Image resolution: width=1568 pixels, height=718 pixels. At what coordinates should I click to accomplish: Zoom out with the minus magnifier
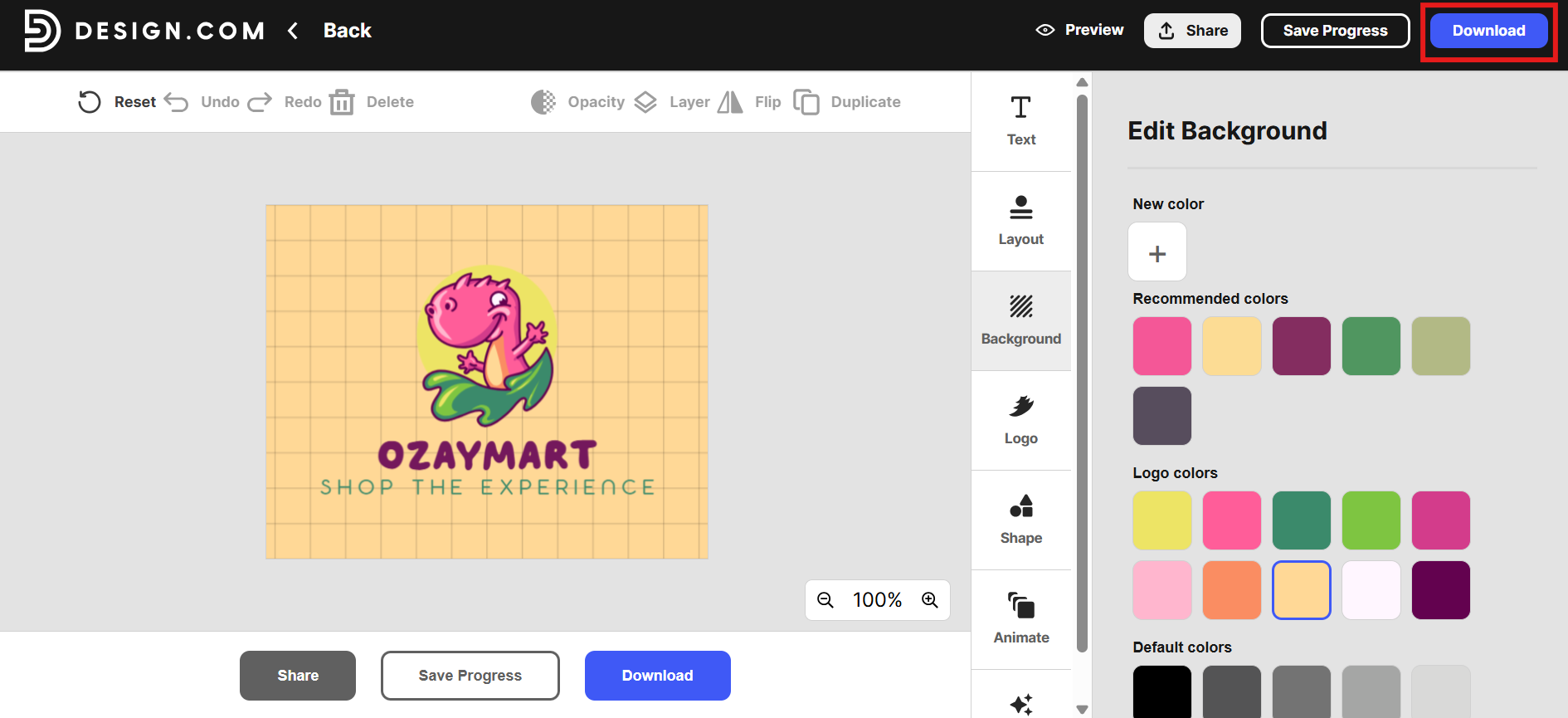click(x=825, y=600)
